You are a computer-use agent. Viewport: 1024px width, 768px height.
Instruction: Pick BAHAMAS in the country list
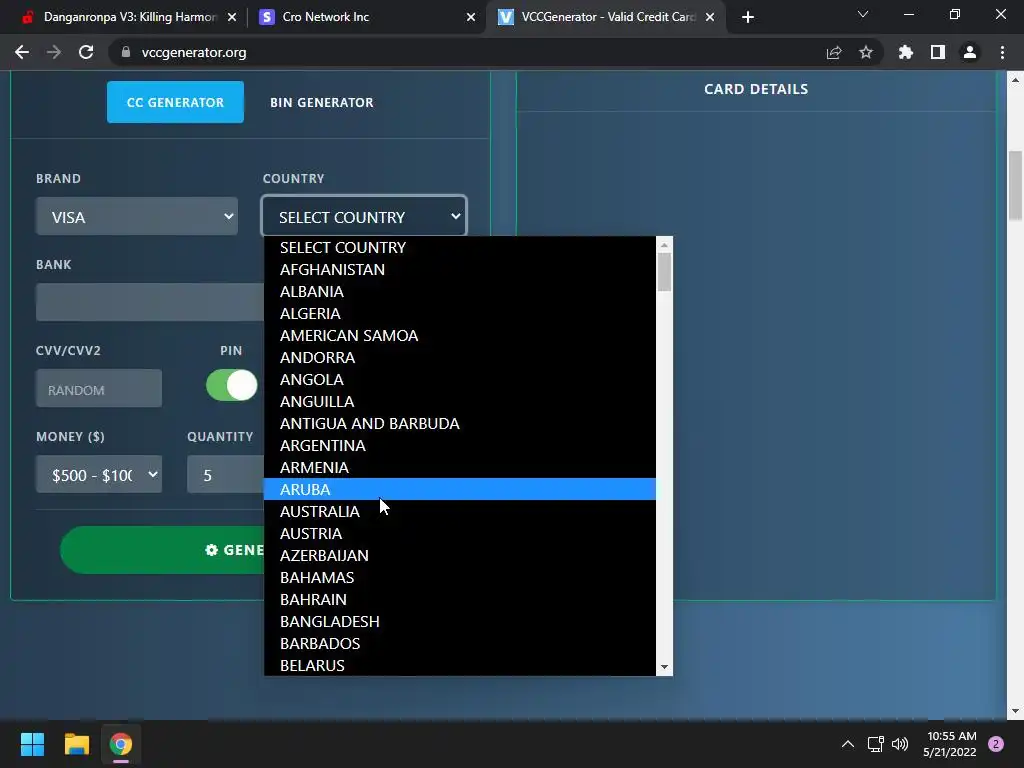(x=459, y=577)
